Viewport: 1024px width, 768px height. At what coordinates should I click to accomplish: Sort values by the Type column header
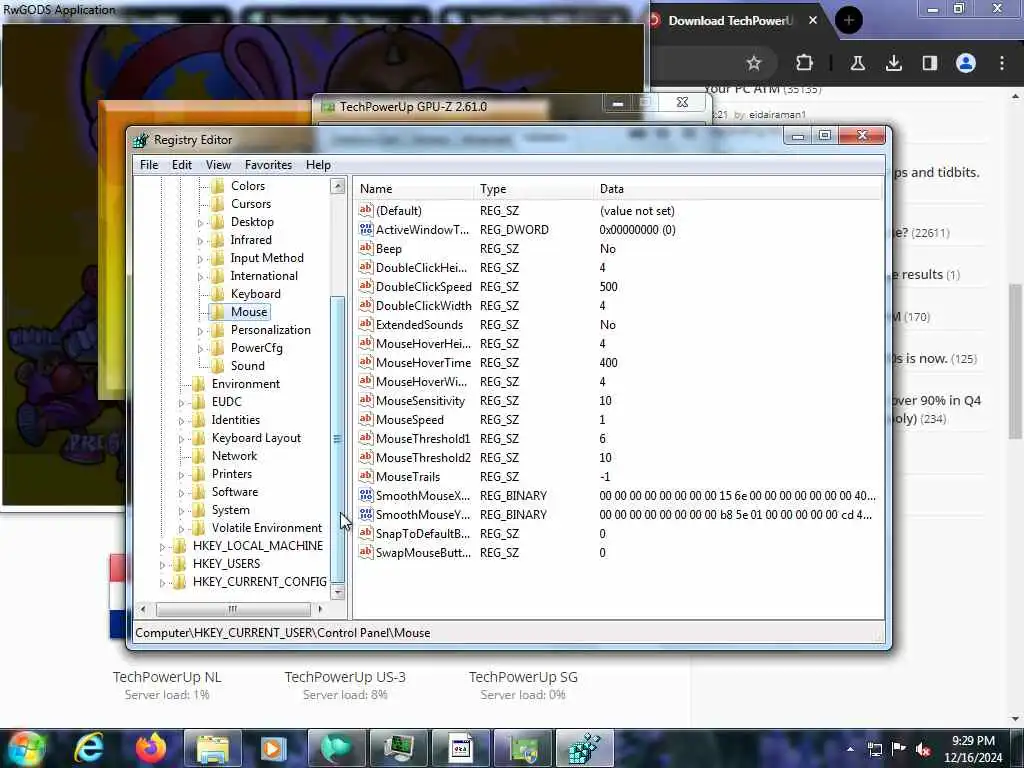coord(534,189)
